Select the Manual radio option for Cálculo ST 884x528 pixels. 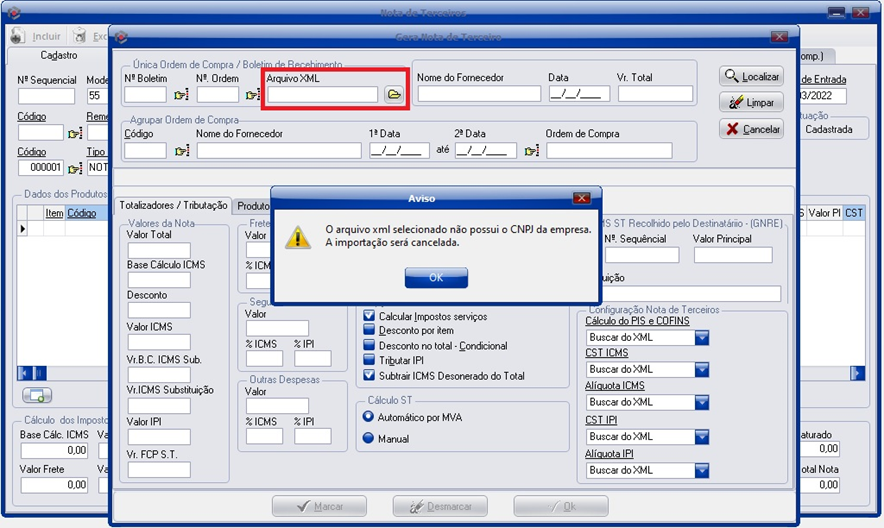(368, 438)
